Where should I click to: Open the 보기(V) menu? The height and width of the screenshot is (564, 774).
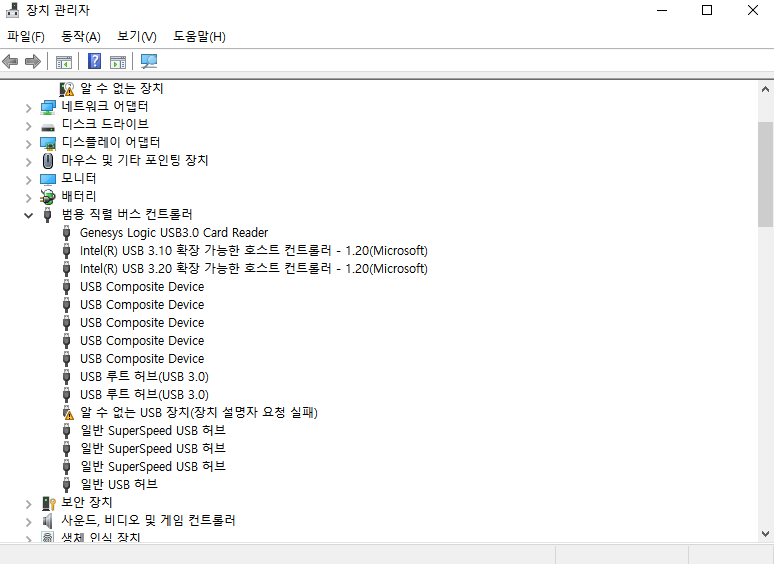[x=137, y=37]
